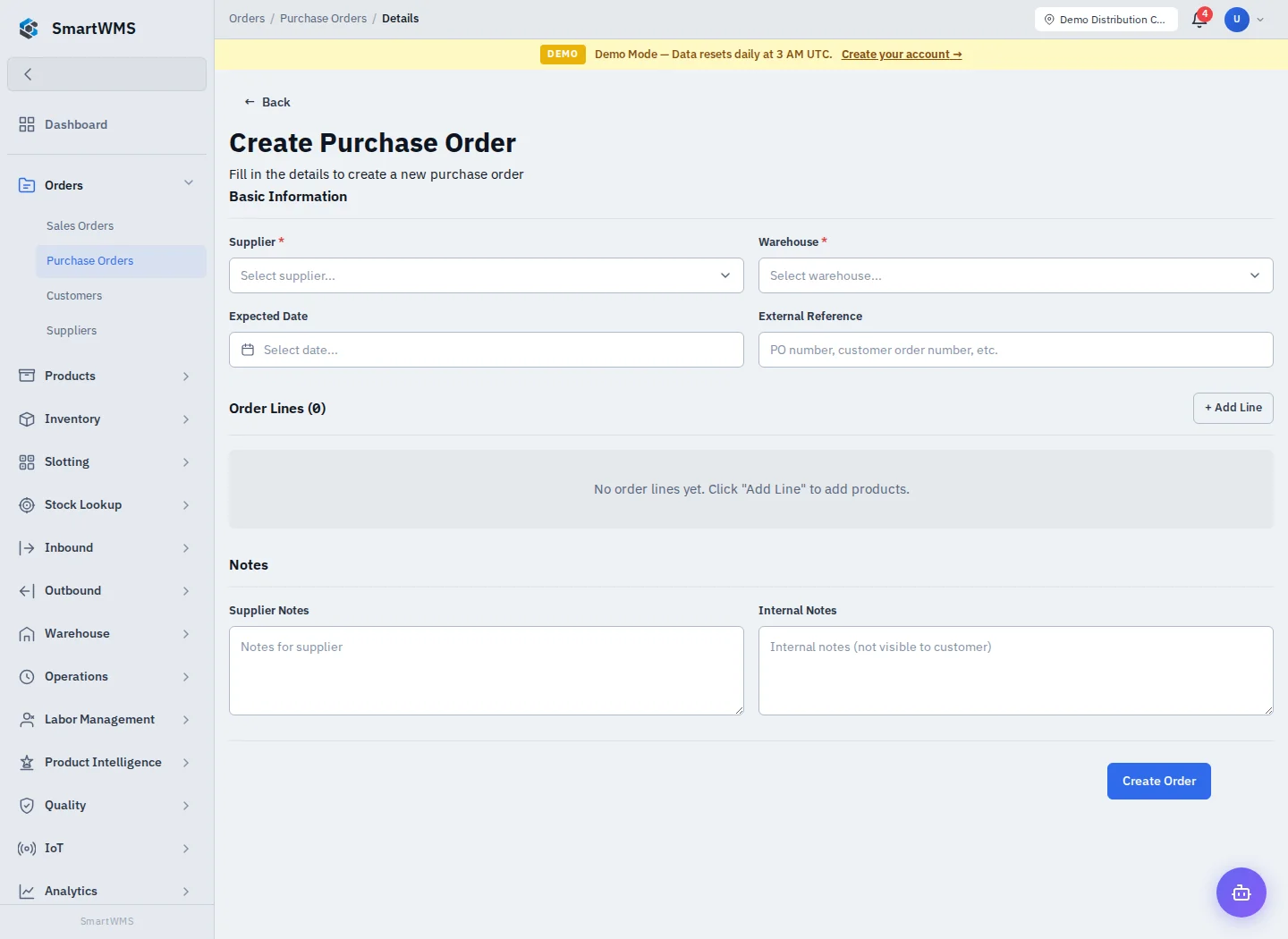
Task: Click the Expected Date input field
Action: pos(487,350)
